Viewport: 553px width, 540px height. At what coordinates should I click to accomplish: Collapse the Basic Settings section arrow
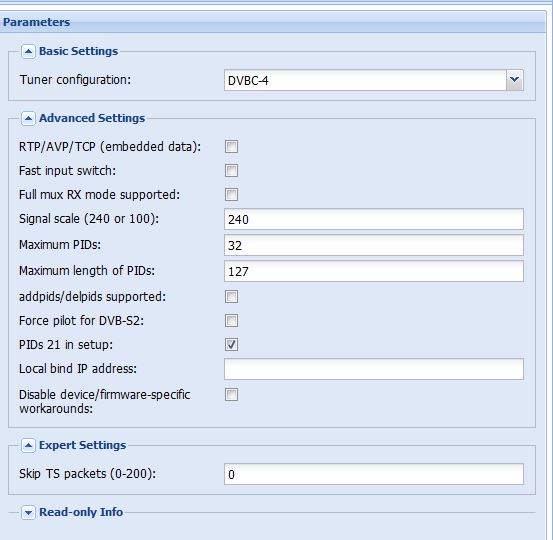[28, 51]
